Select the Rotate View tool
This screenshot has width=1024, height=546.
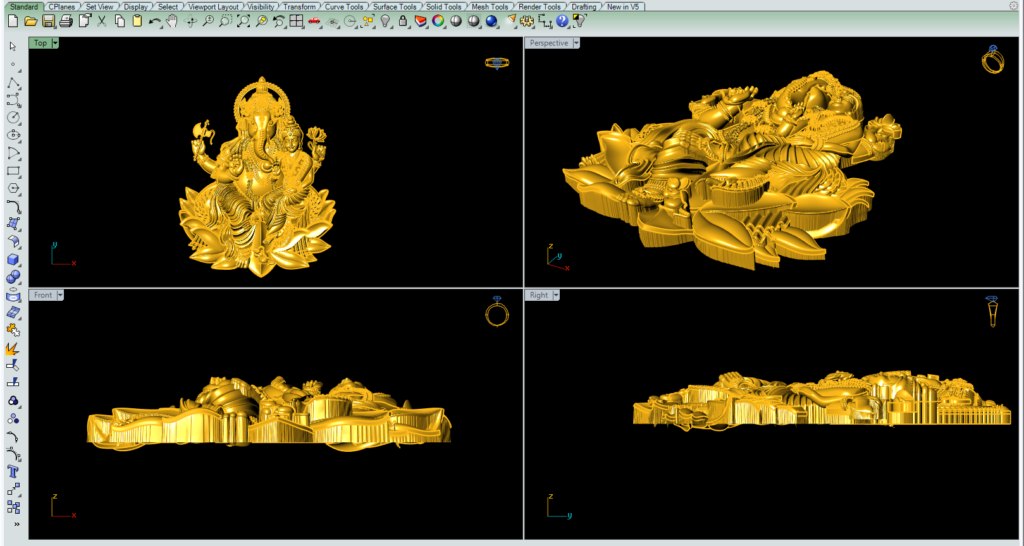point(191,22)
